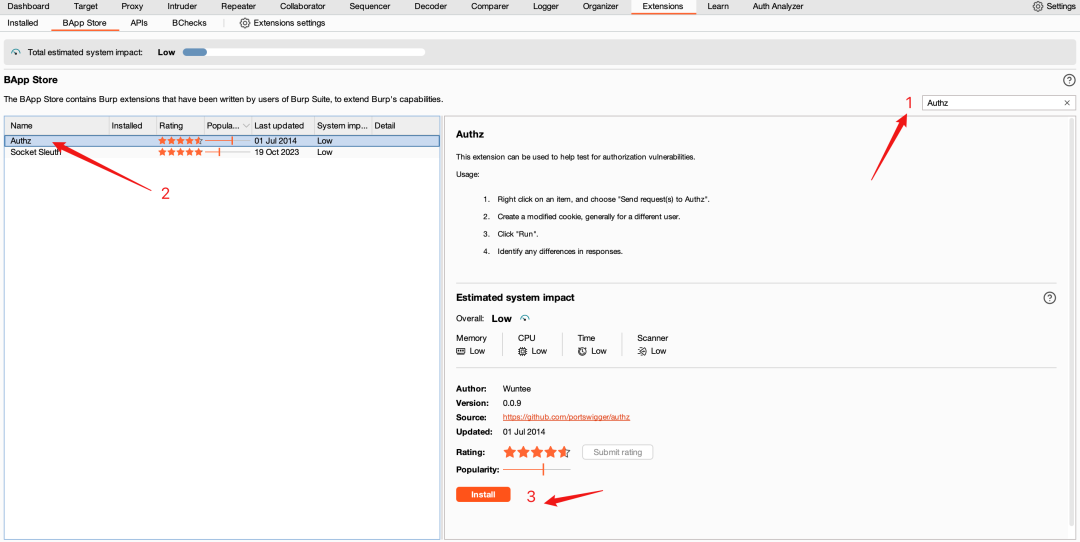Go to the Intruder tab

click(182, 6)
